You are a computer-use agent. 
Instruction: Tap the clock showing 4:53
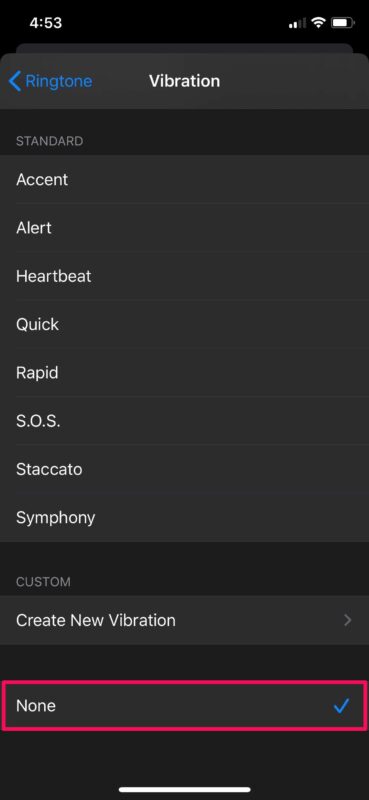click(x=45, y=23)
